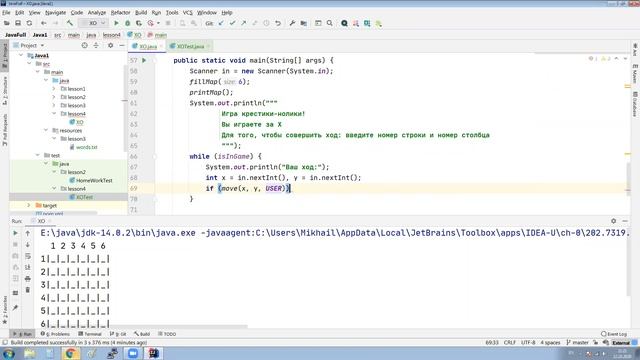Open the Problems tool window tab
The image size is (640, 360).
(56, 334)
